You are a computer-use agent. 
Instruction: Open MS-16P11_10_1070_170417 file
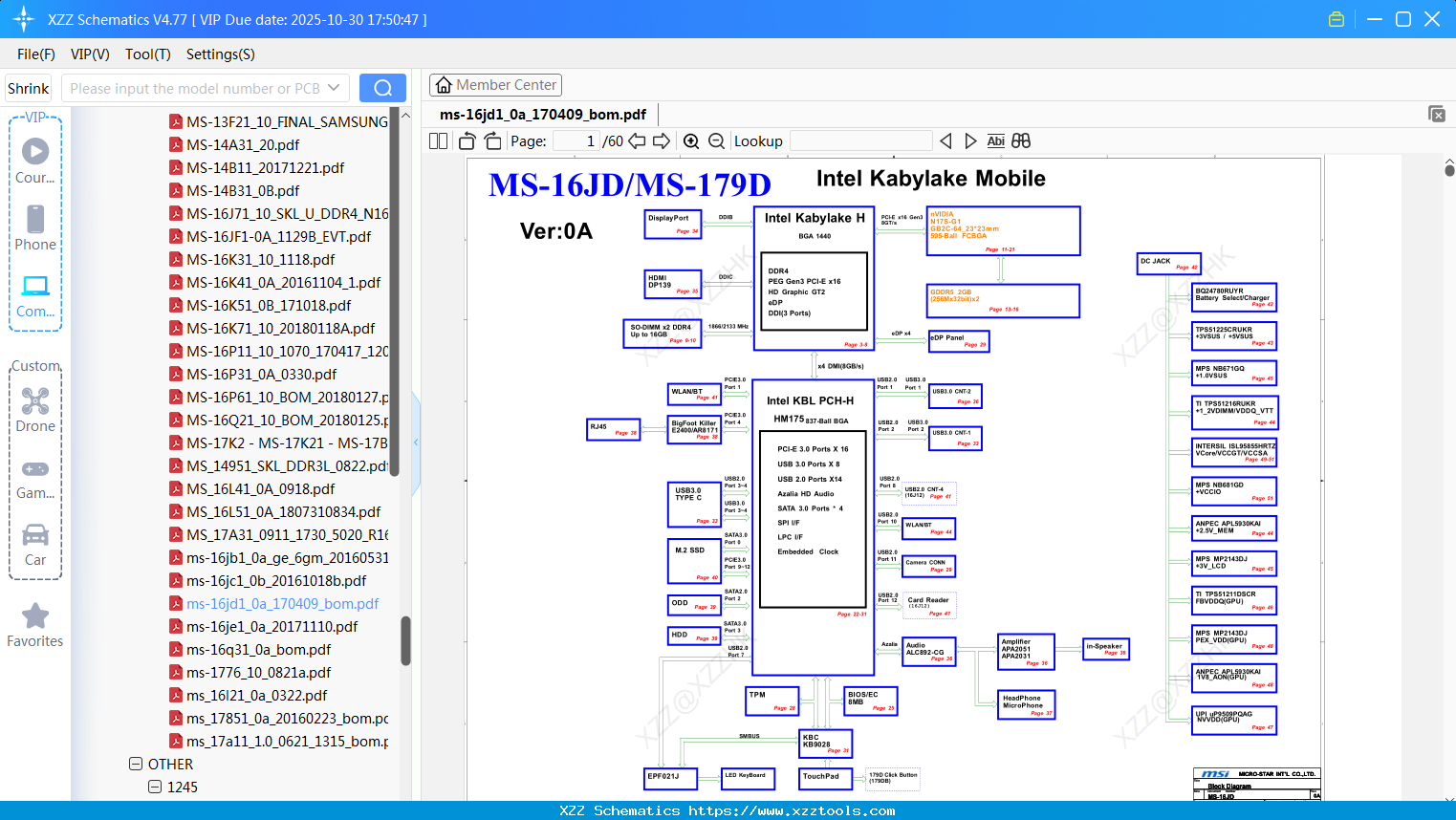click(287, 352)
